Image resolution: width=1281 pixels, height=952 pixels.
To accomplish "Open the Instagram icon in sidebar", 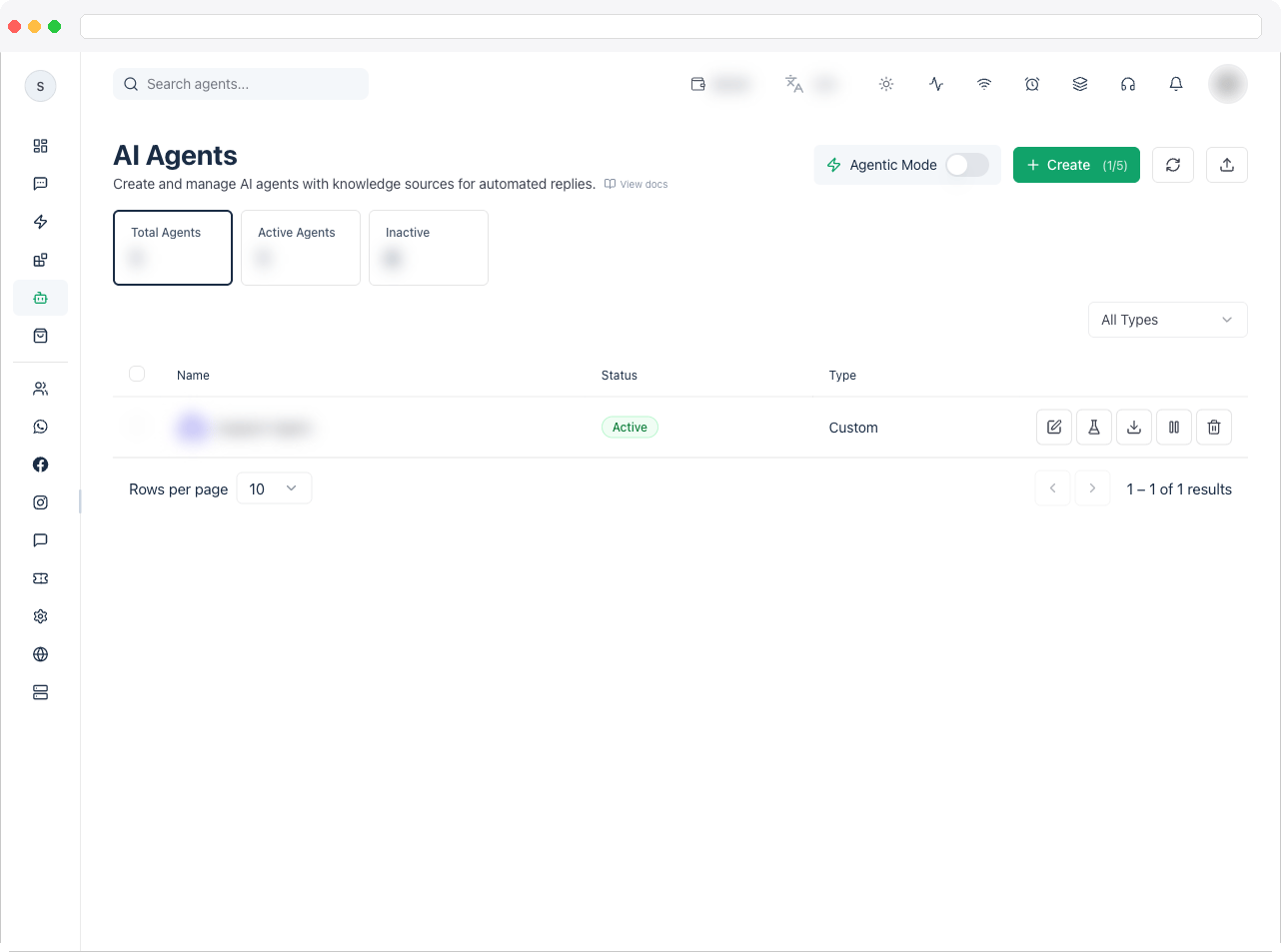I will (x=40, y=502).
